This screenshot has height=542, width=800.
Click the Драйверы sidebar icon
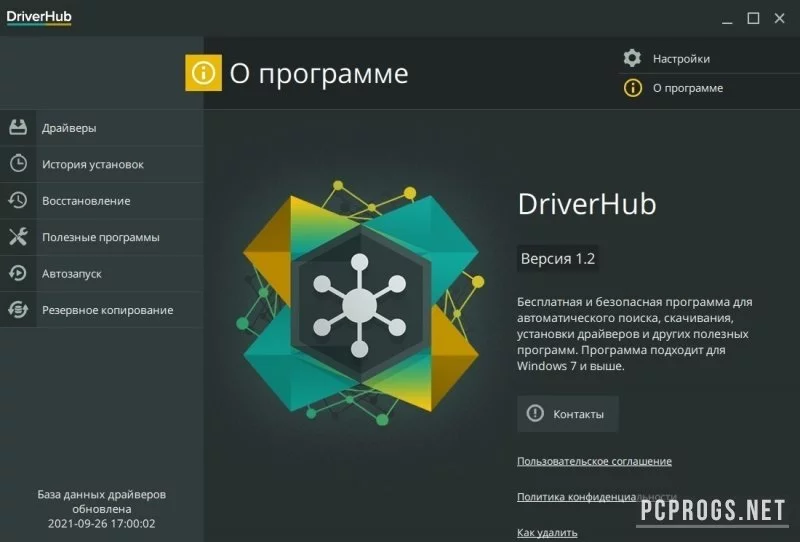pos(18,128)
